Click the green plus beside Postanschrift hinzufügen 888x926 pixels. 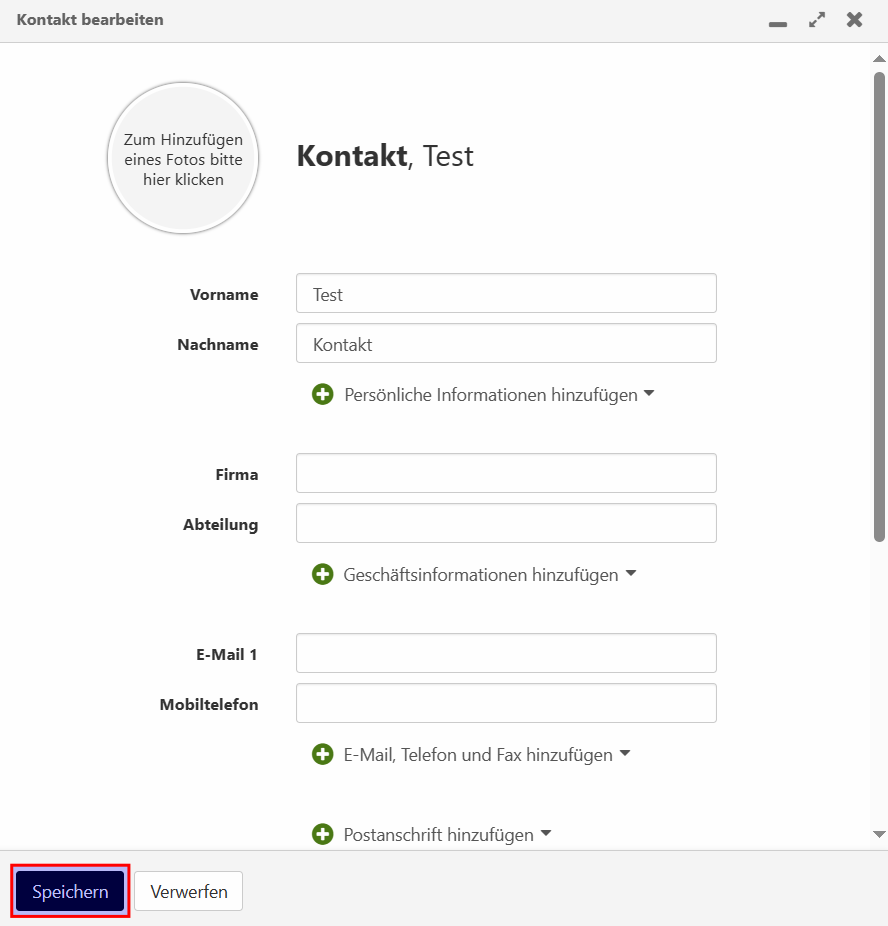click(322, 834)
